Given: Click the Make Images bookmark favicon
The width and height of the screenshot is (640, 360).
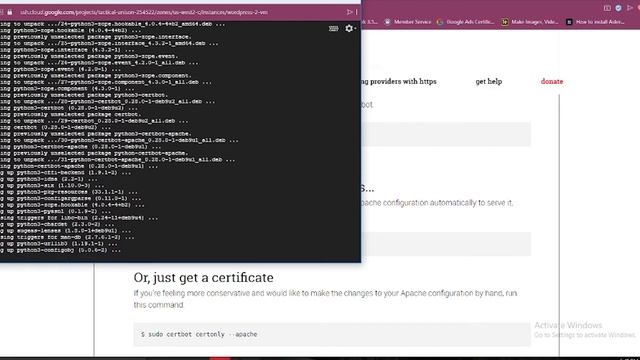Looking at the screenshot, I should [x=505, y=22].
